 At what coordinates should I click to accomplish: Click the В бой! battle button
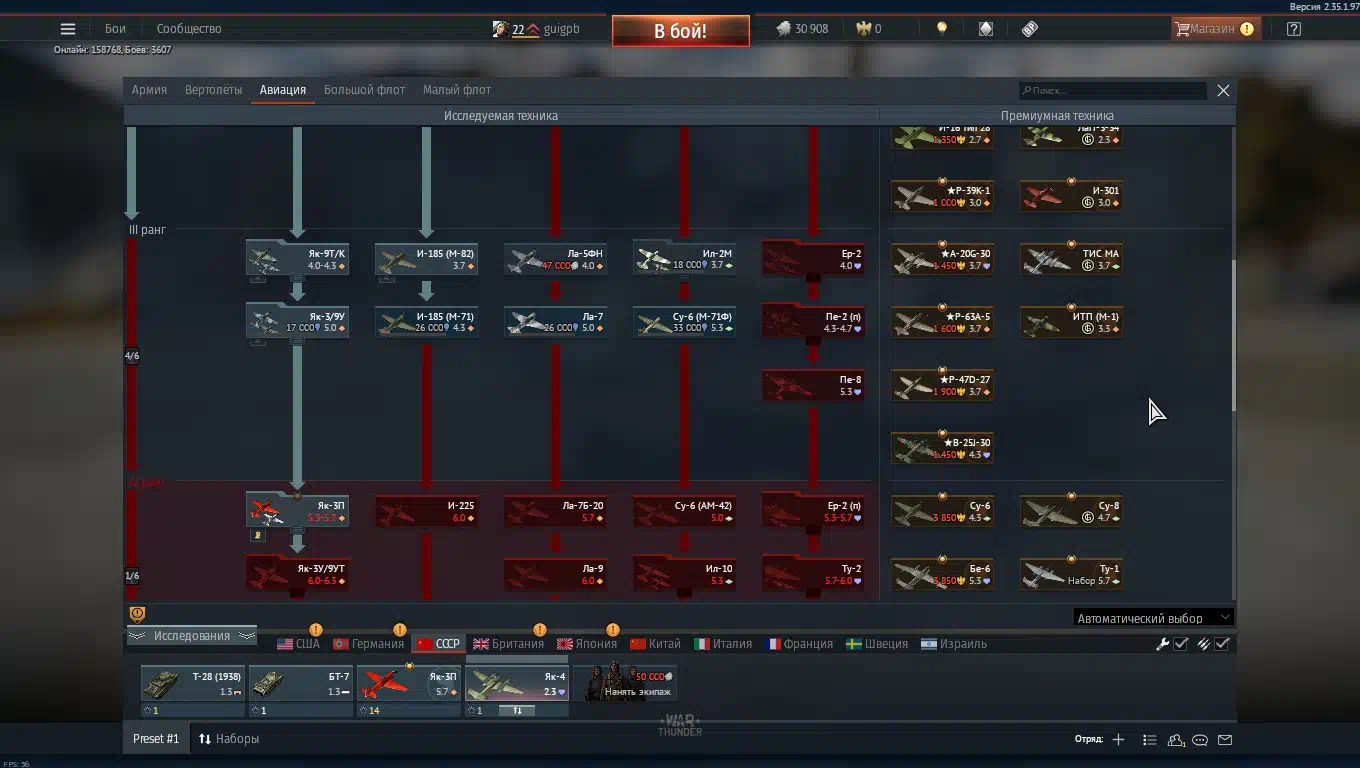click(x=681, y=31)
